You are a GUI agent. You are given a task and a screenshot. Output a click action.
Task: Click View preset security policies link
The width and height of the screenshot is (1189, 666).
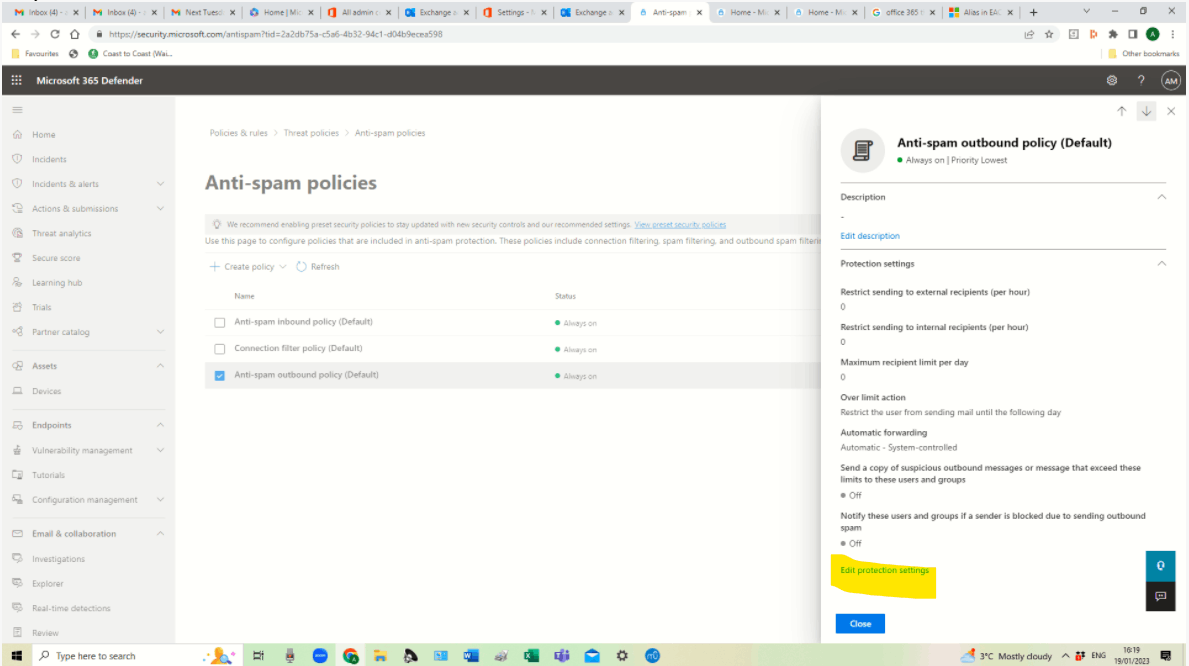click(x=680, y=225)
